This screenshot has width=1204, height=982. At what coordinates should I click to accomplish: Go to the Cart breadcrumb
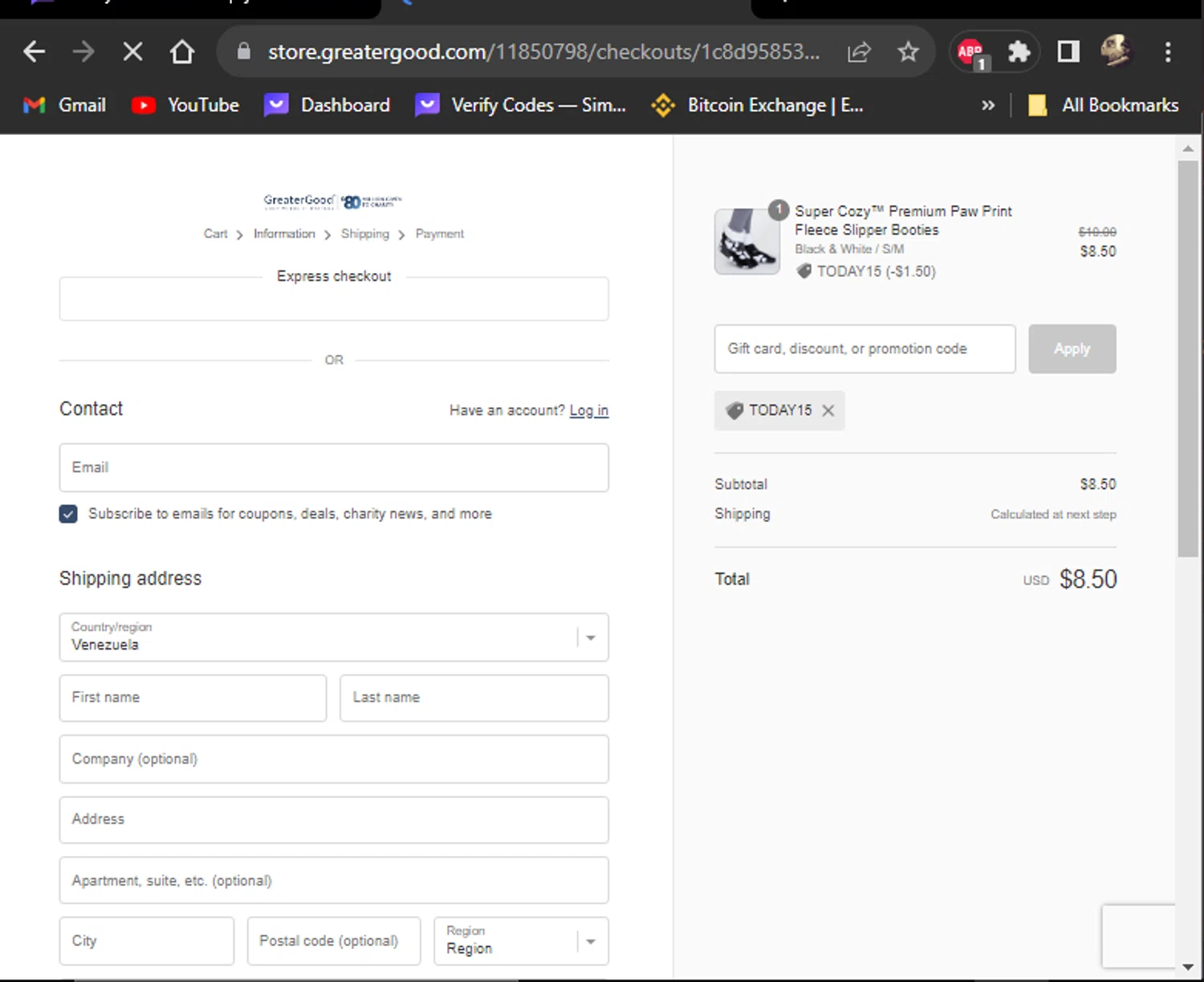(215, 234)
